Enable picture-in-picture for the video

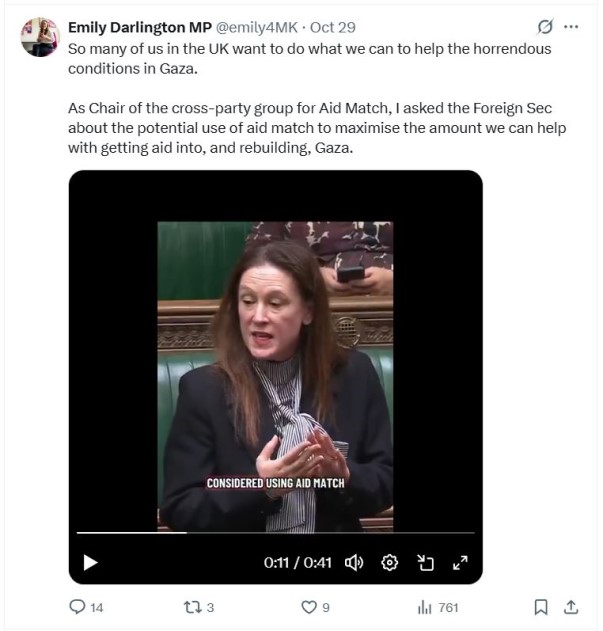click(425, 562)
